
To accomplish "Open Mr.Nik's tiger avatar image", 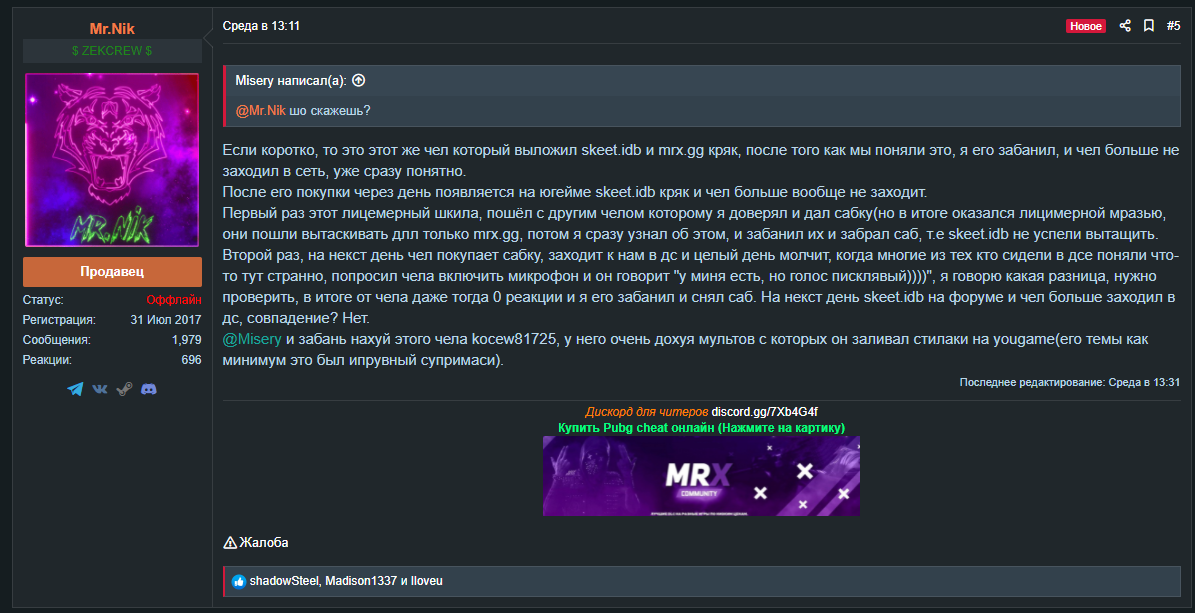I will [112, 160].
